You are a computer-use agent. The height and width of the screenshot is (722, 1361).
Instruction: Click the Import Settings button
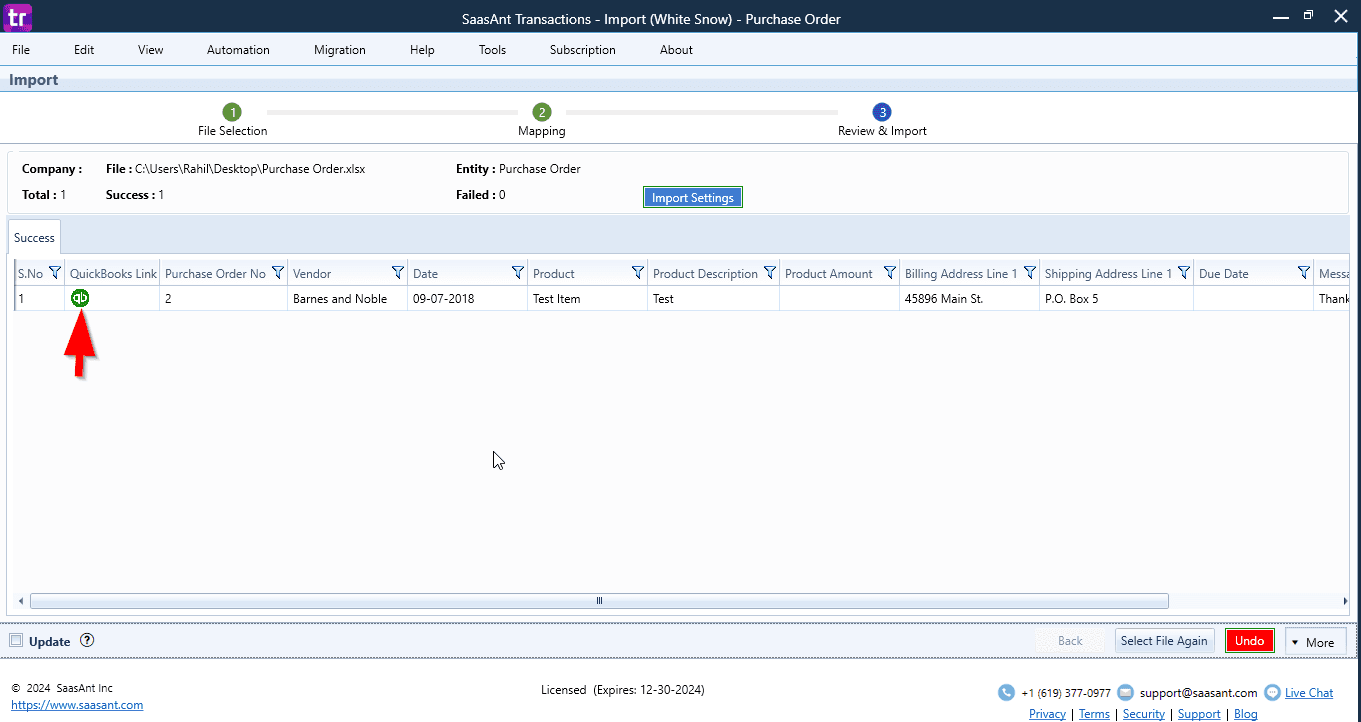click(693, 197)
